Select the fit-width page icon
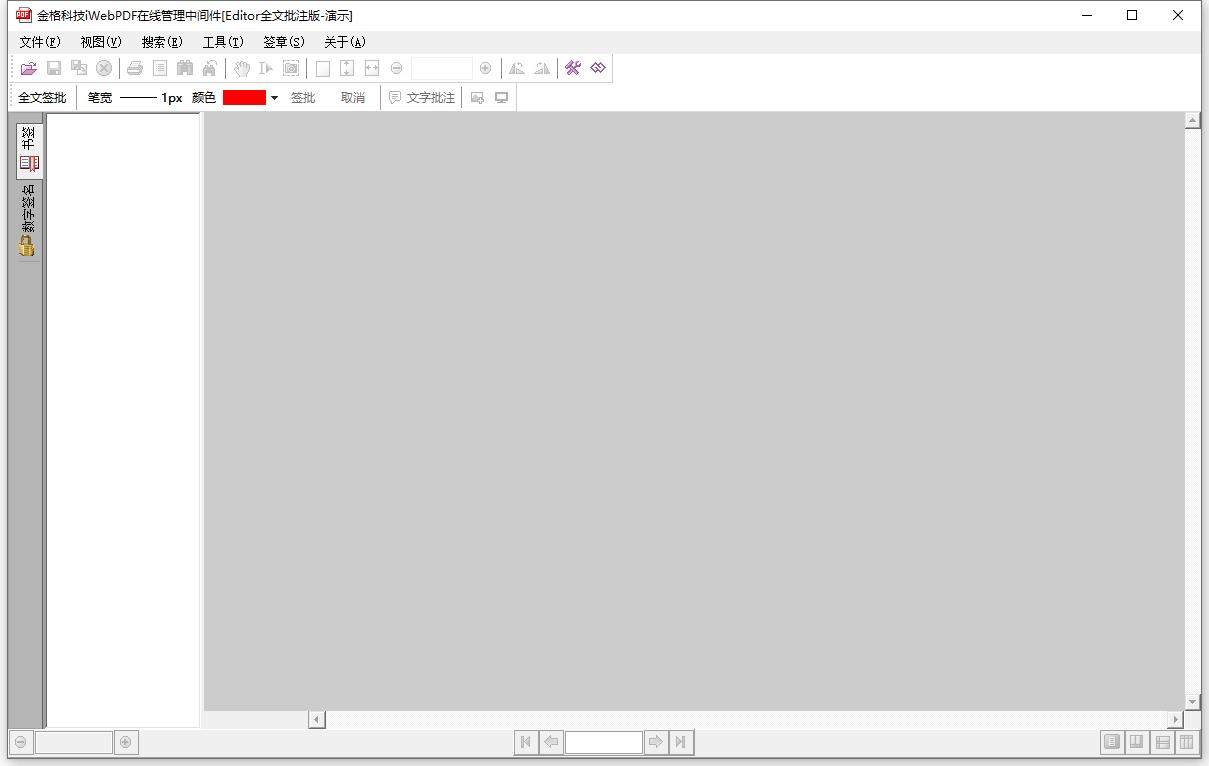The image size is (1209, 766). (x=372, y=68)
